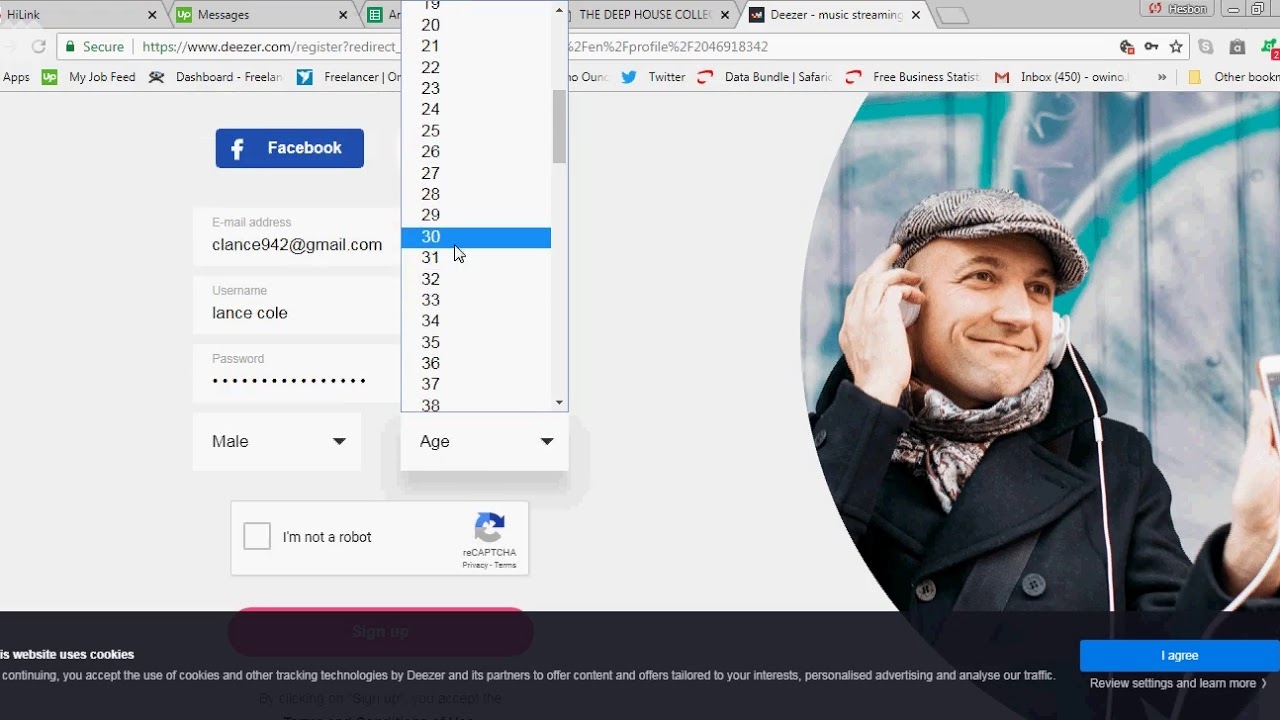Choose age 25 in the list

point(476,131)
